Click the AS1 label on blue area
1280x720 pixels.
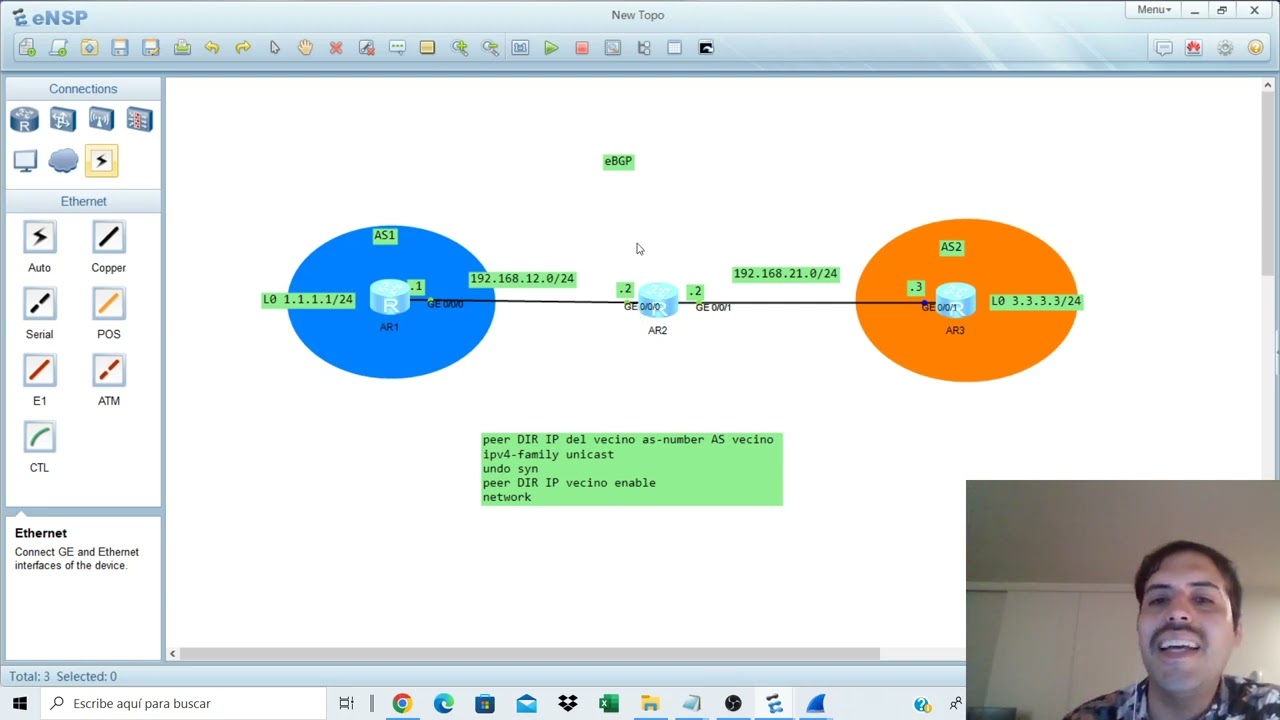385,236
